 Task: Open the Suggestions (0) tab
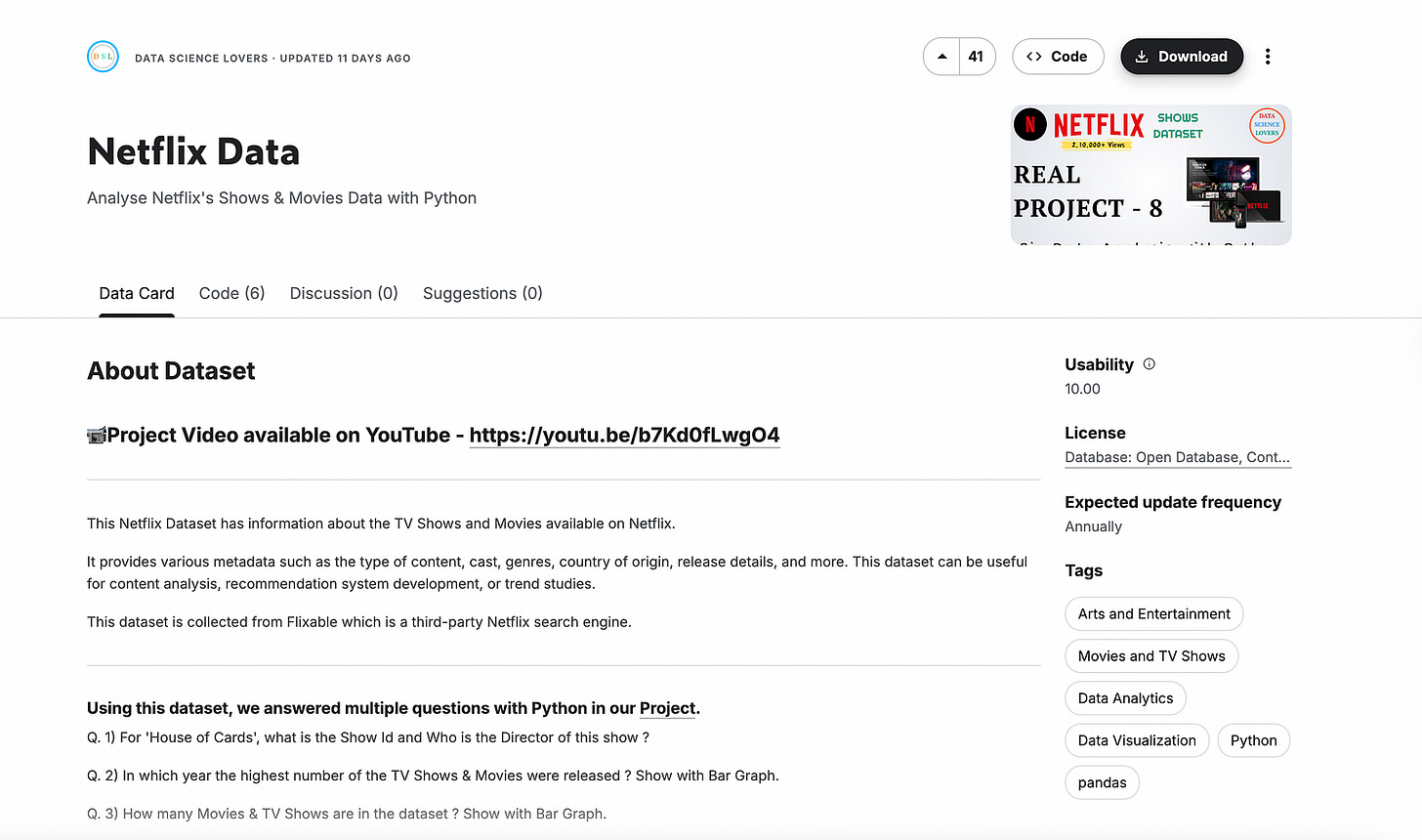click(x=482, y=293)
